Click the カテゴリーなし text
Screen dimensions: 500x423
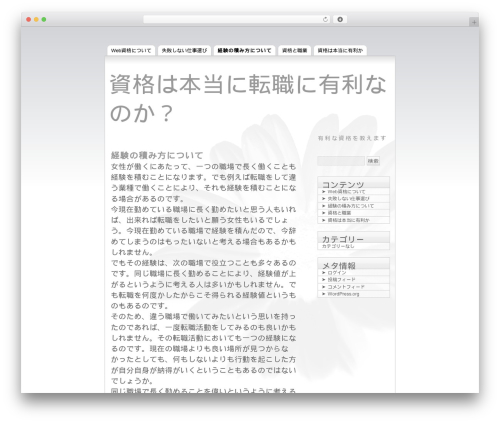tap(338, 246)
